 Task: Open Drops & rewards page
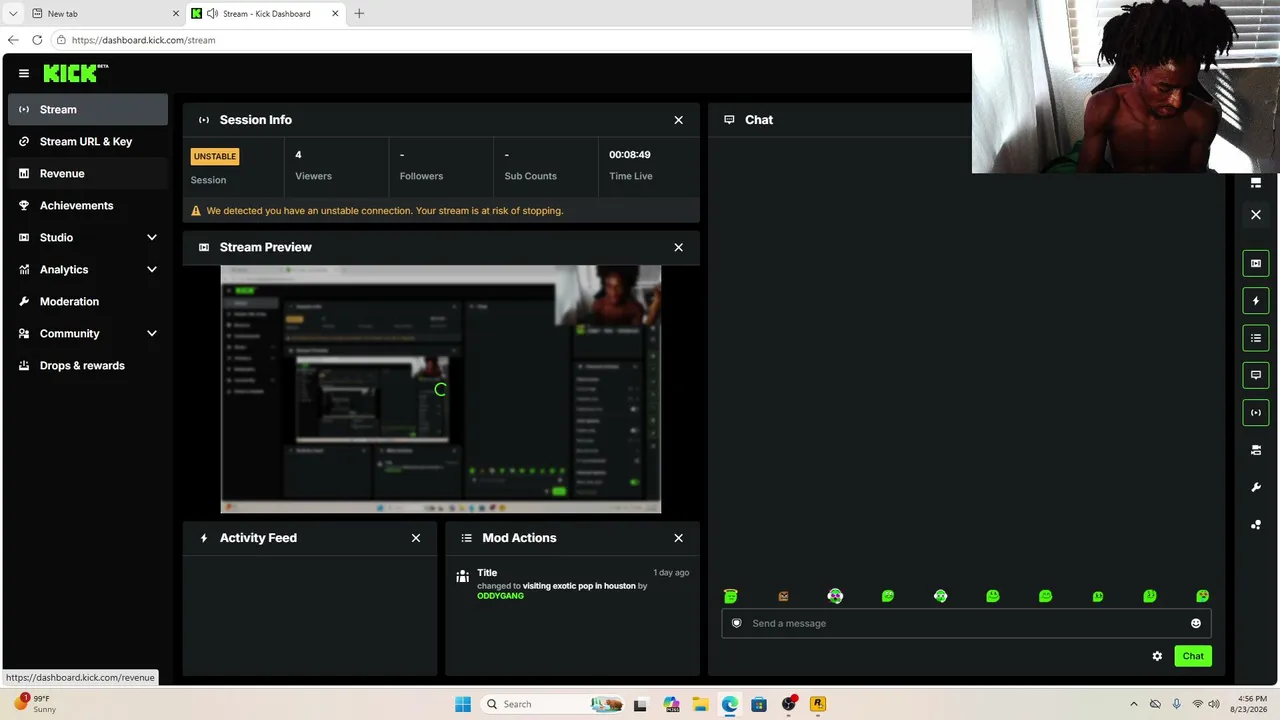pyautogui.click(x=88, y=366)
